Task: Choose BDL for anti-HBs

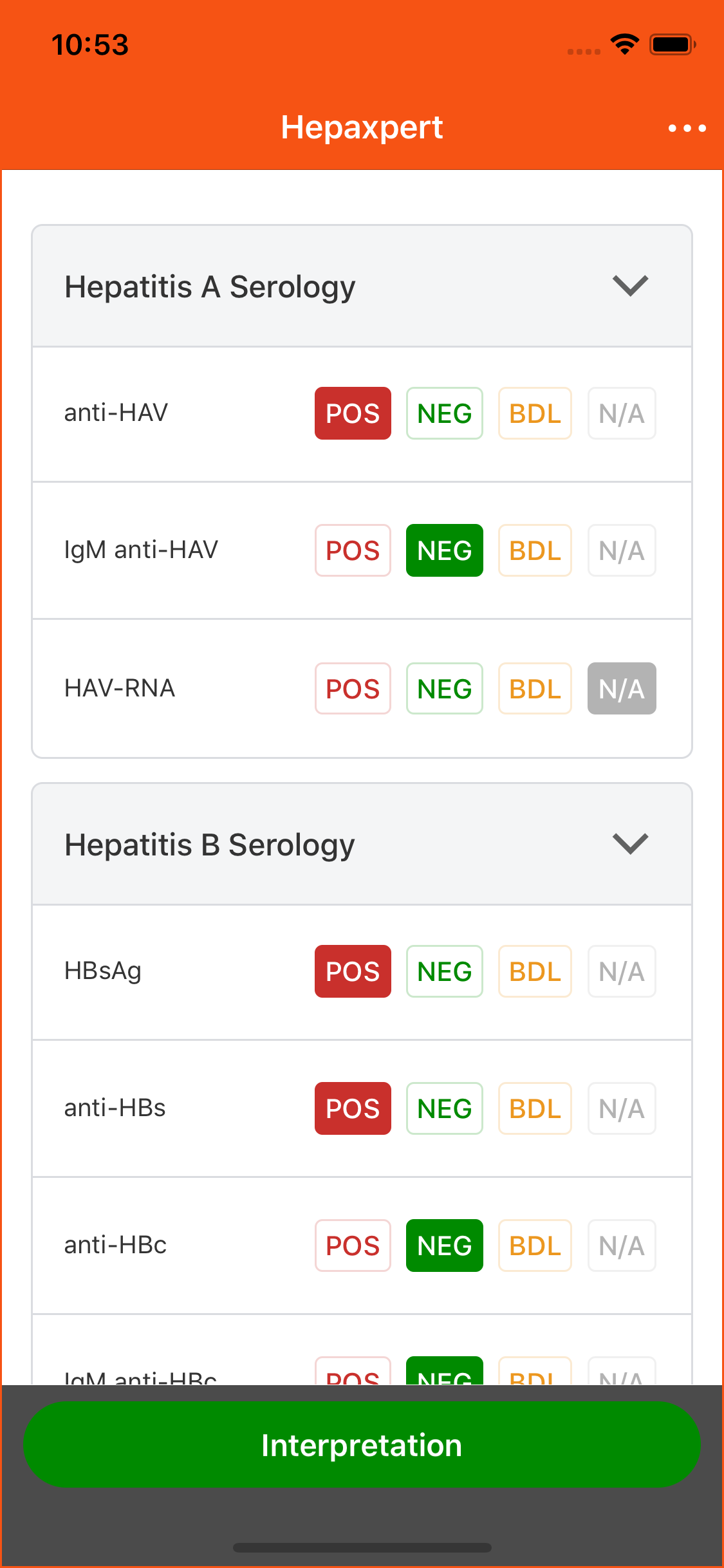Action: [535, 1108]
